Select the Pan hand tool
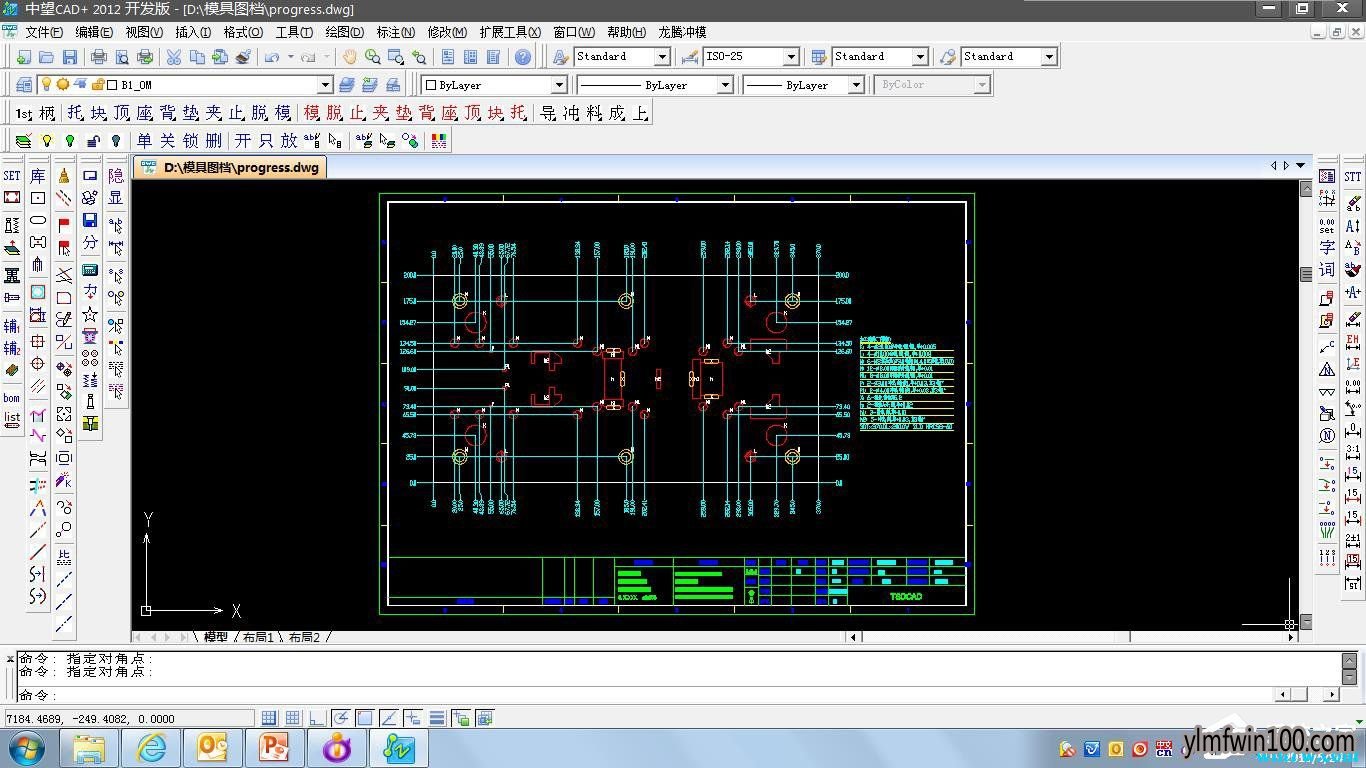 [350, 57]
